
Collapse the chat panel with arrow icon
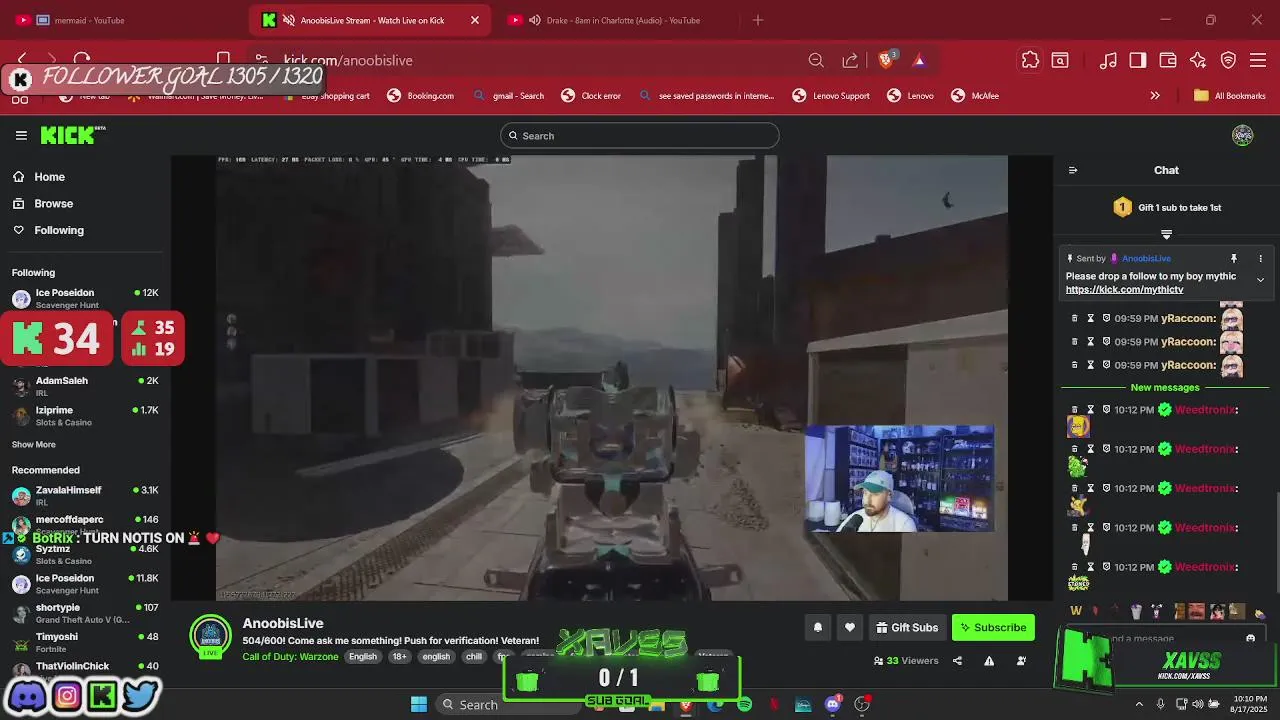(1073, 170)
